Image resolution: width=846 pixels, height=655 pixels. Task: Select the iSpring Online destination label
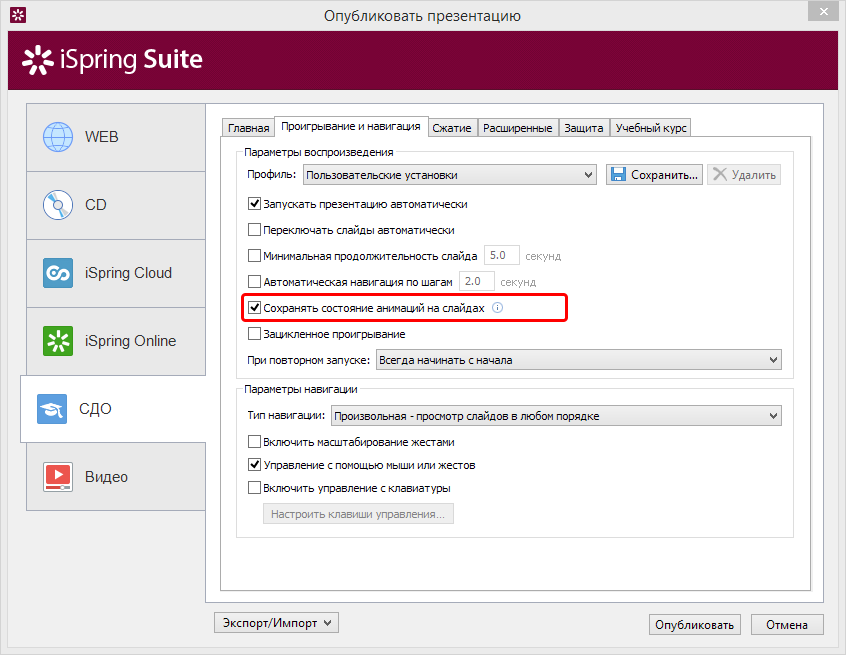coord(131,341)
